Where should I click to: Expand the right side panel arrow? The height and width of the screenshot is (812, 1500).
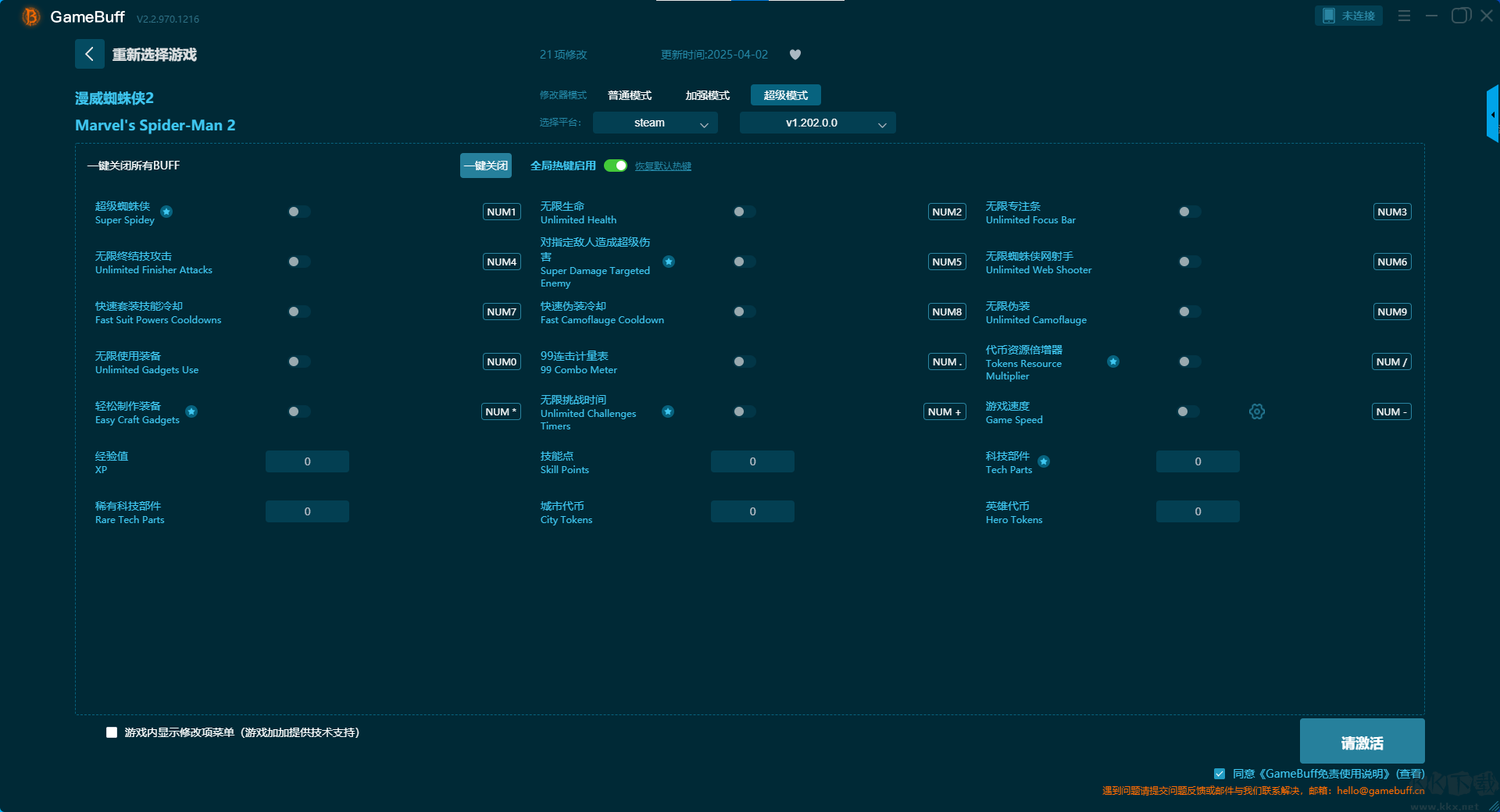pyautogui.click(x=1492, y=114)
